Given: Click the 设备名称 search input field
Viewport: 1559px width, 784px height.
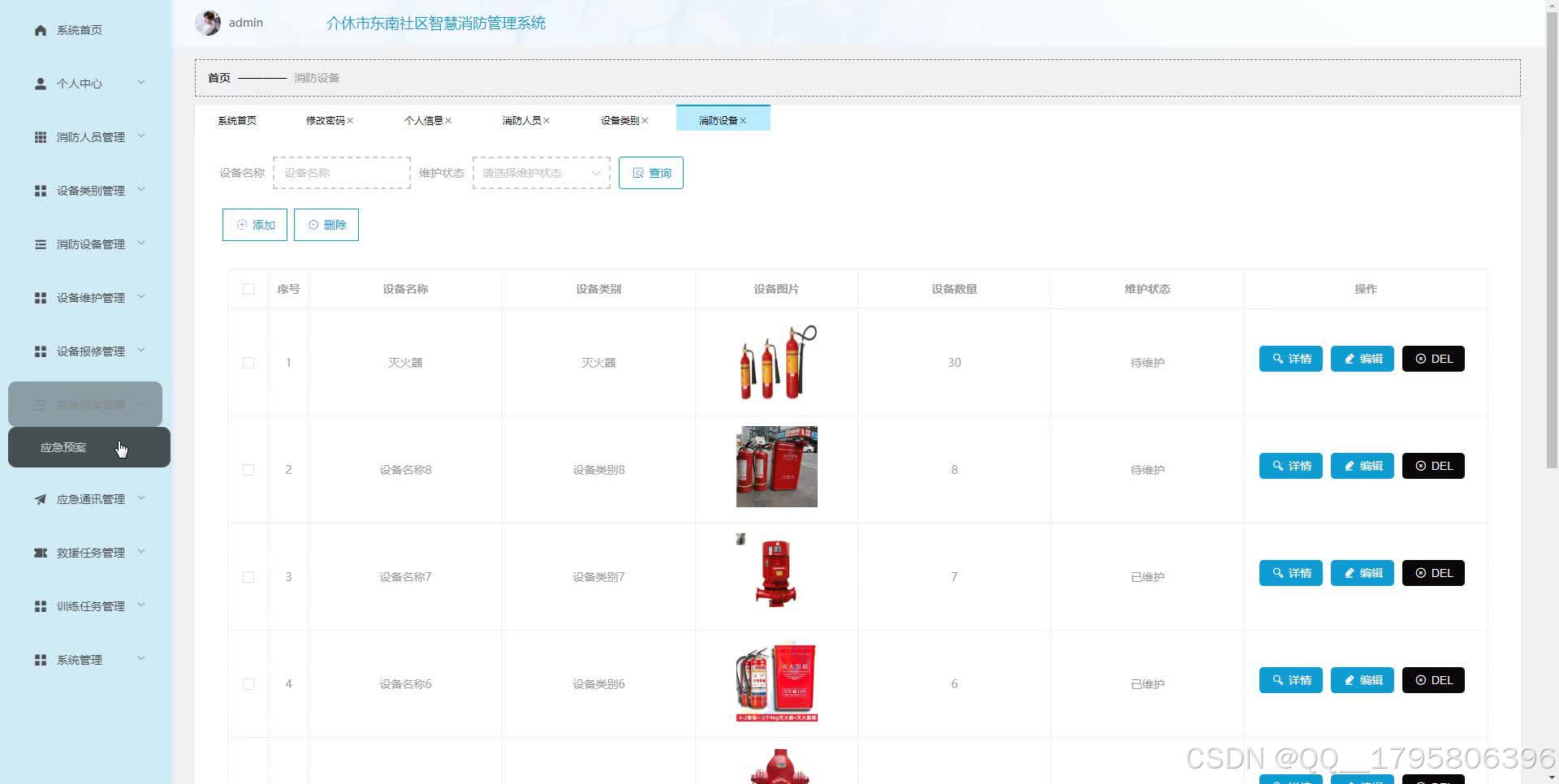Looking at the screenshot, I should pyautogui.click(x=341, y=172).
